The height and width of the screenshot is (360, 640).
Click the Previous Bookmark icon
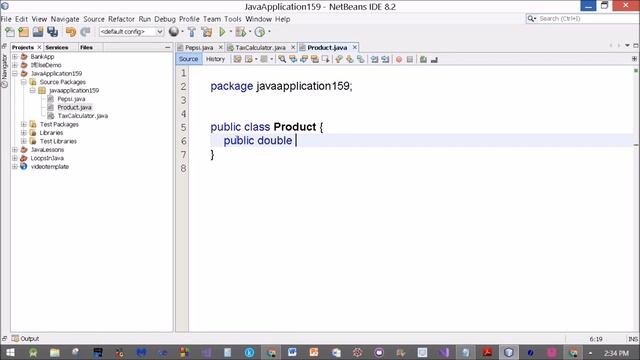click(338, 60)
